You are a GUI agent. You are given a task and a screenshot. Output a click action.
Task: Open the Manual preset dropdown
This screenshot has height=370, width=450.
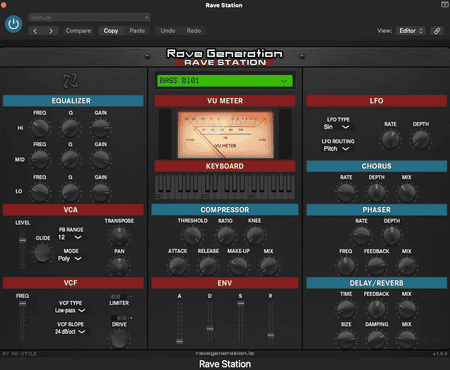point(89,17)
